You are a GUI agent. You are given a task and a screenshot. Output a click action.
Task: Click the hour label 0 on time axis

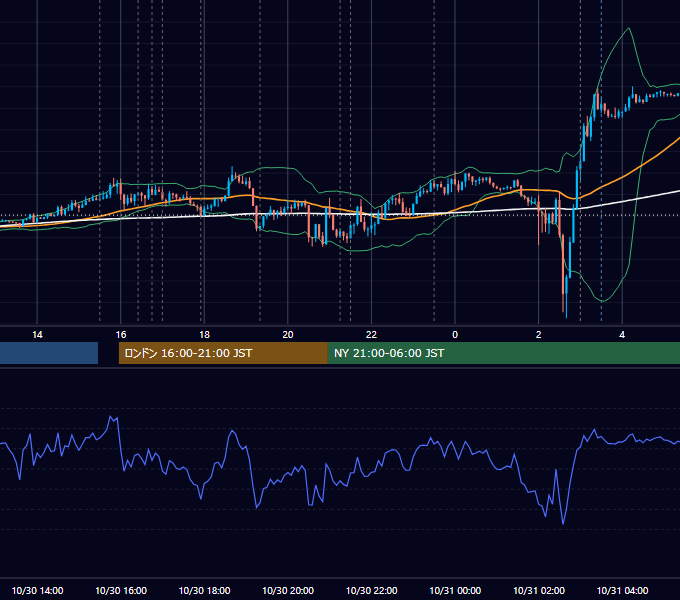455,335
